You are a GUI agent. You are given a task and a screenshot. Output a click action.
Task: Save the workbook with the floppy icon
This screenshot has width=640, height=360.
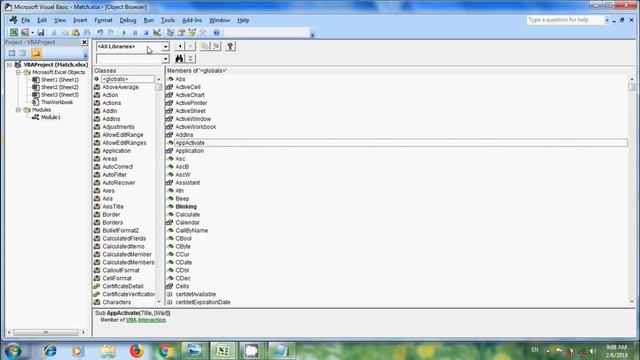pos(41,32)
